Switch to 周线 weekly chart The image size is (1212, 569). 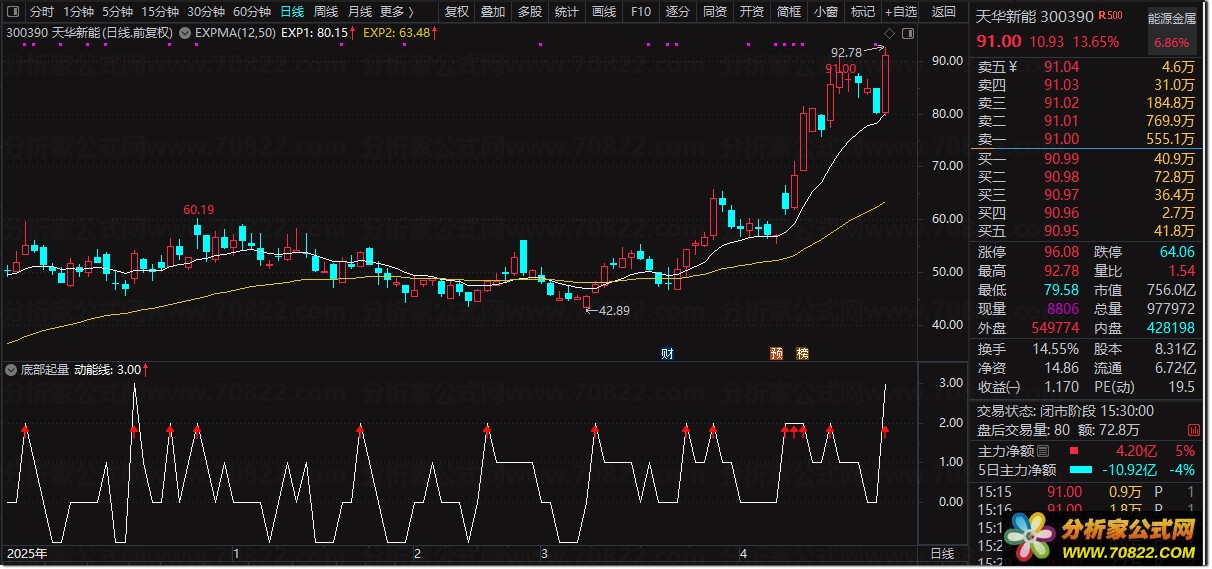coord(326,12)
